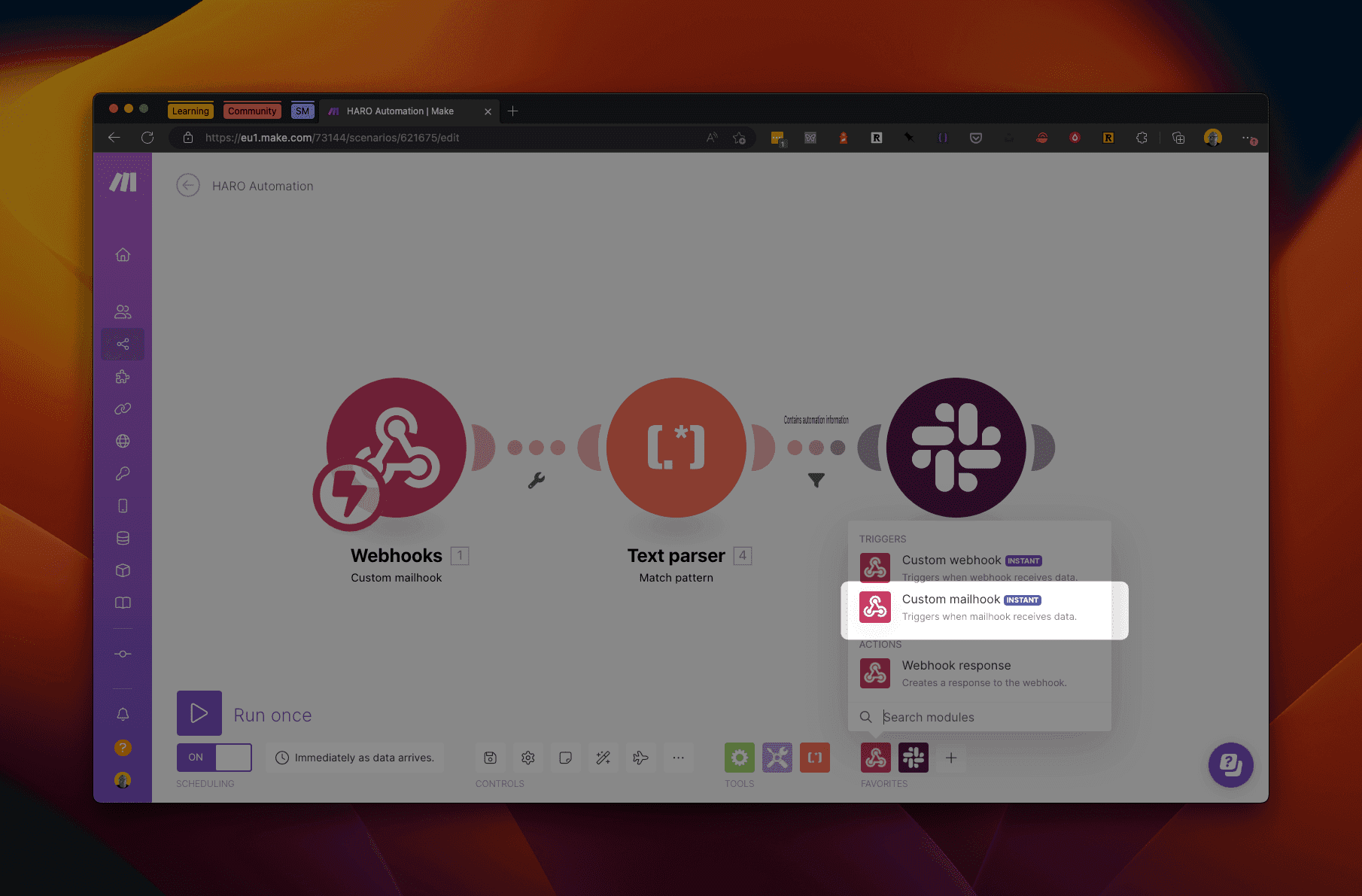Click the Make logo in sidebar
Viewport: 1362px width, 896px height.
coord(123,182)
